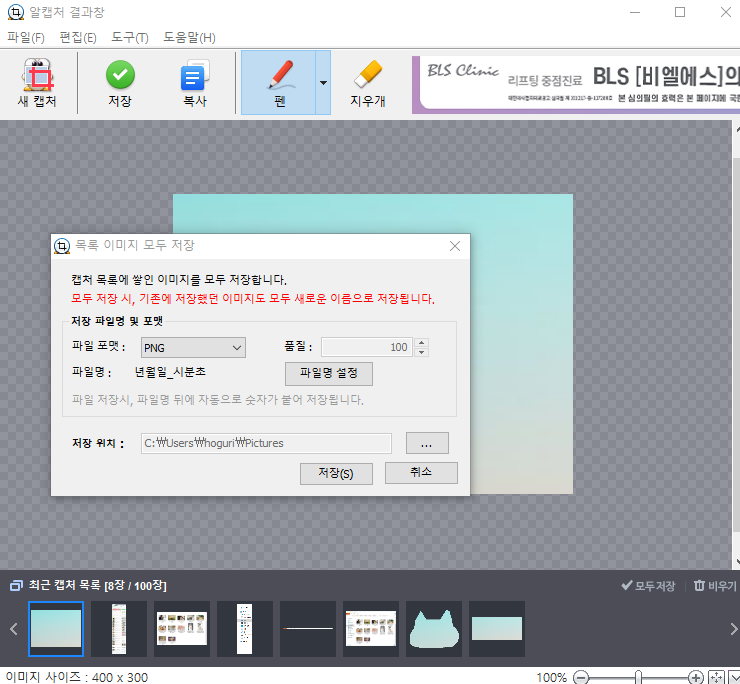Close the 목록 이미지 모두 저장 dialog
Image resolution: width=740 pixels, height=684 pixels.
455,246
